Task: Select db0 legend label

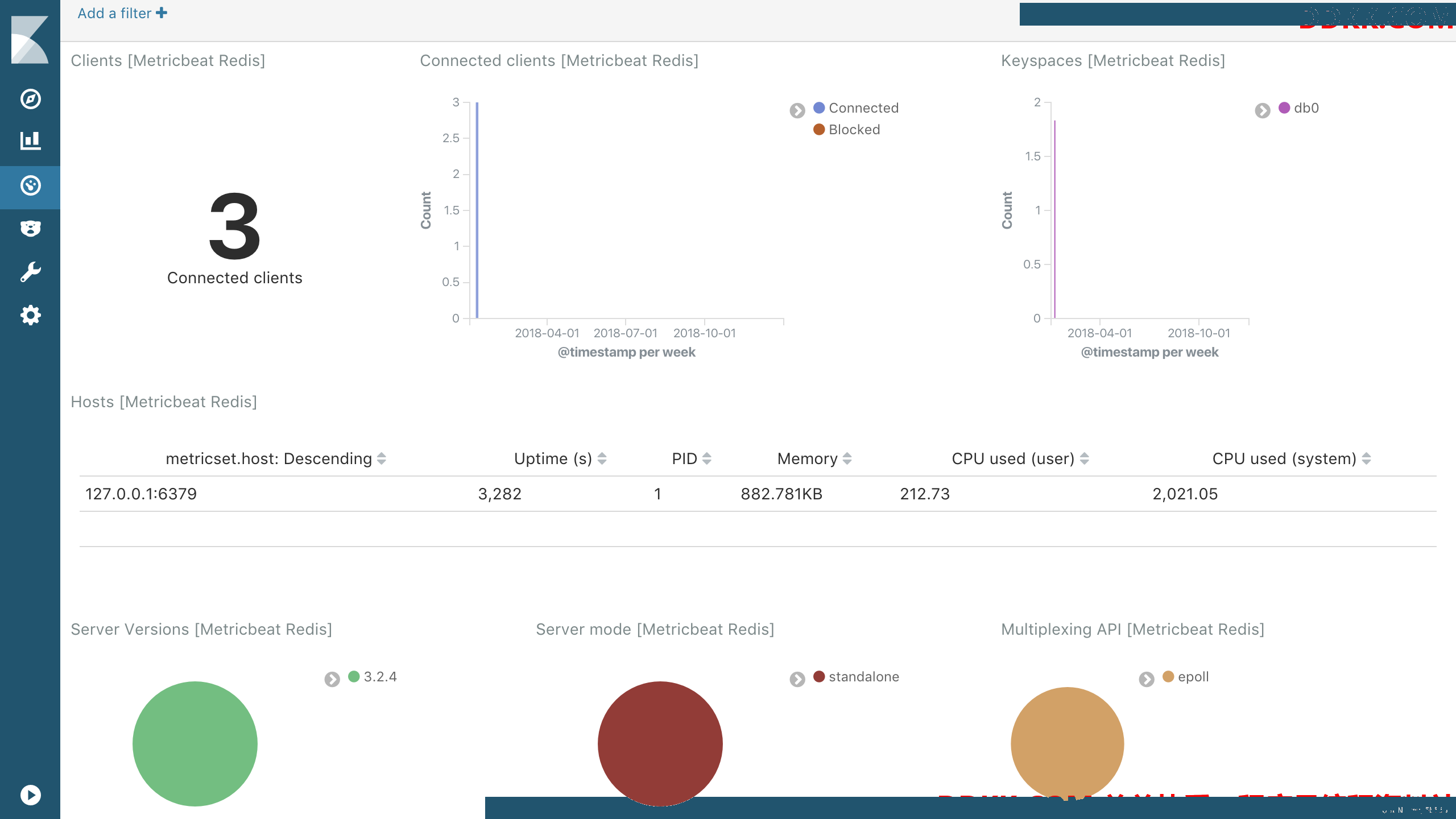Action: click(x=1306, y=108)
